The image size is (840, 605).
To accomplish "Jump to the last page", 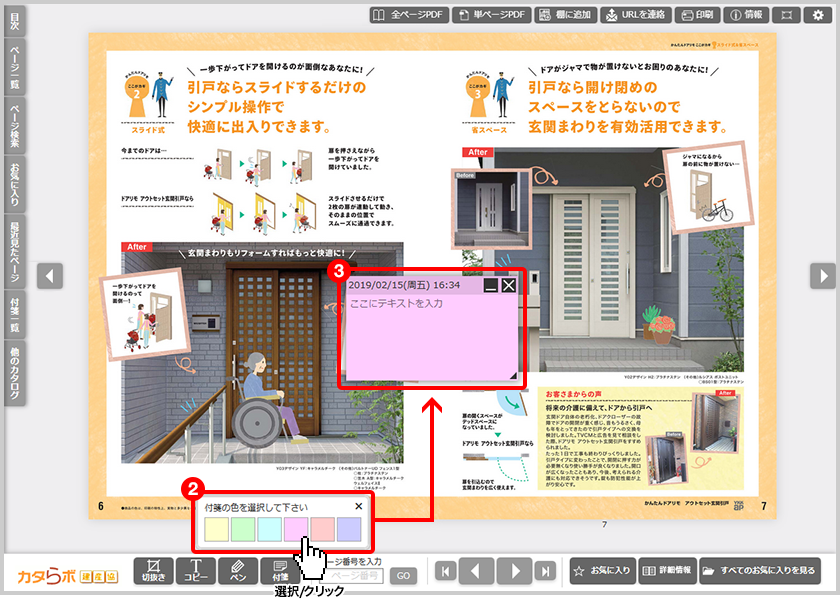I will [x=545, y=571].
